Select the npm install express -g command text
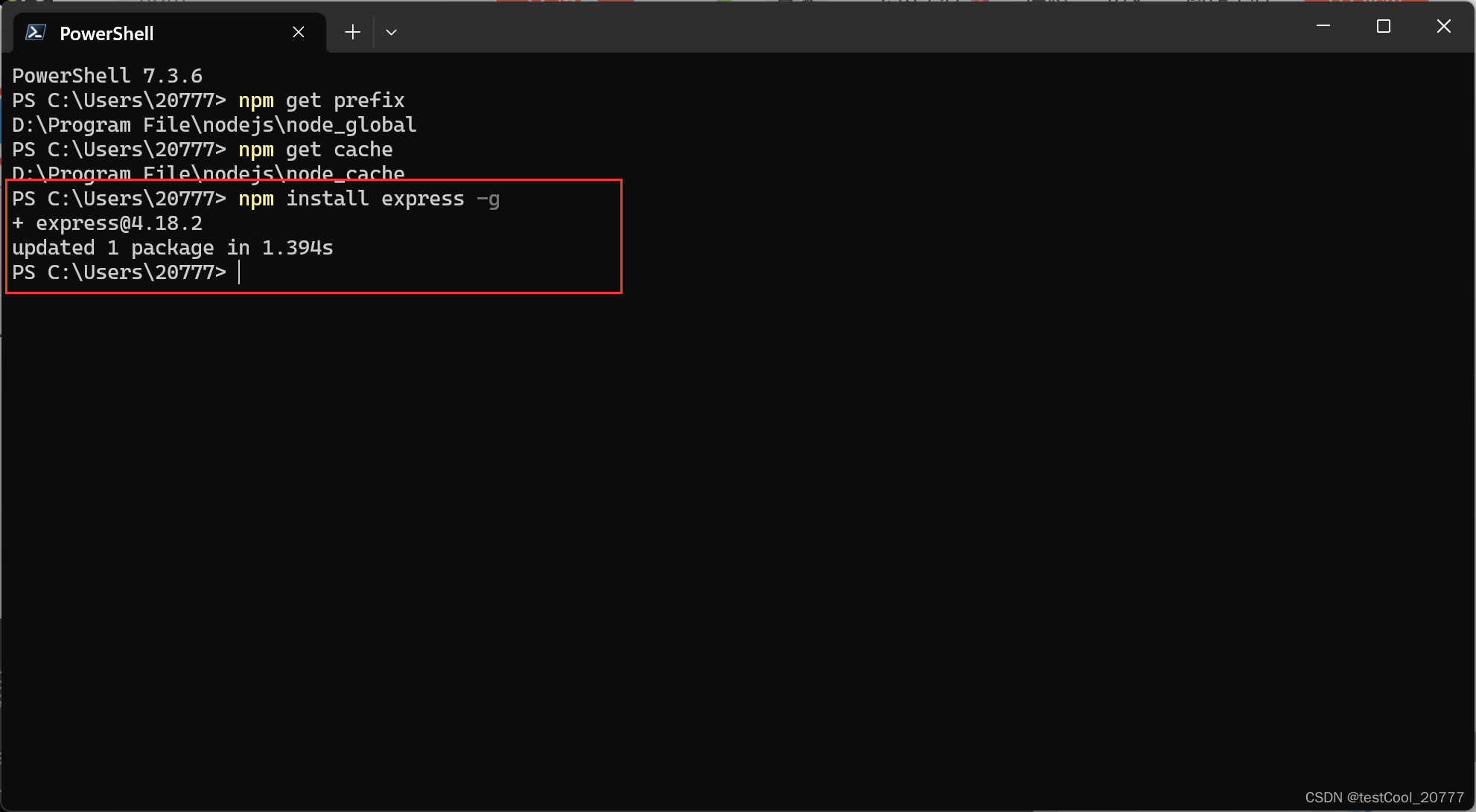The width and height of the screenshot is (1476, 812). pyautogui.click(x=369, y=198)
